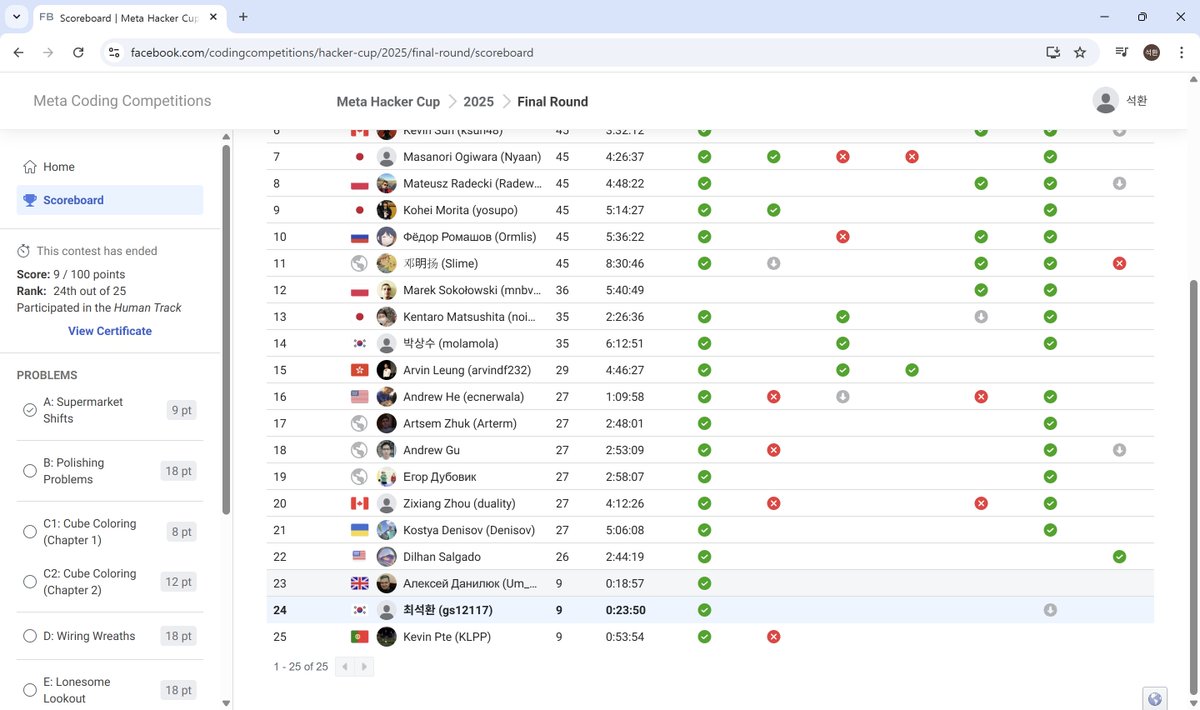This screenshot has height=710, width=1200.
Task: Click the 18 pt badge for Polishing Problems
Action: pyautogui.click(x=179, y=471)
